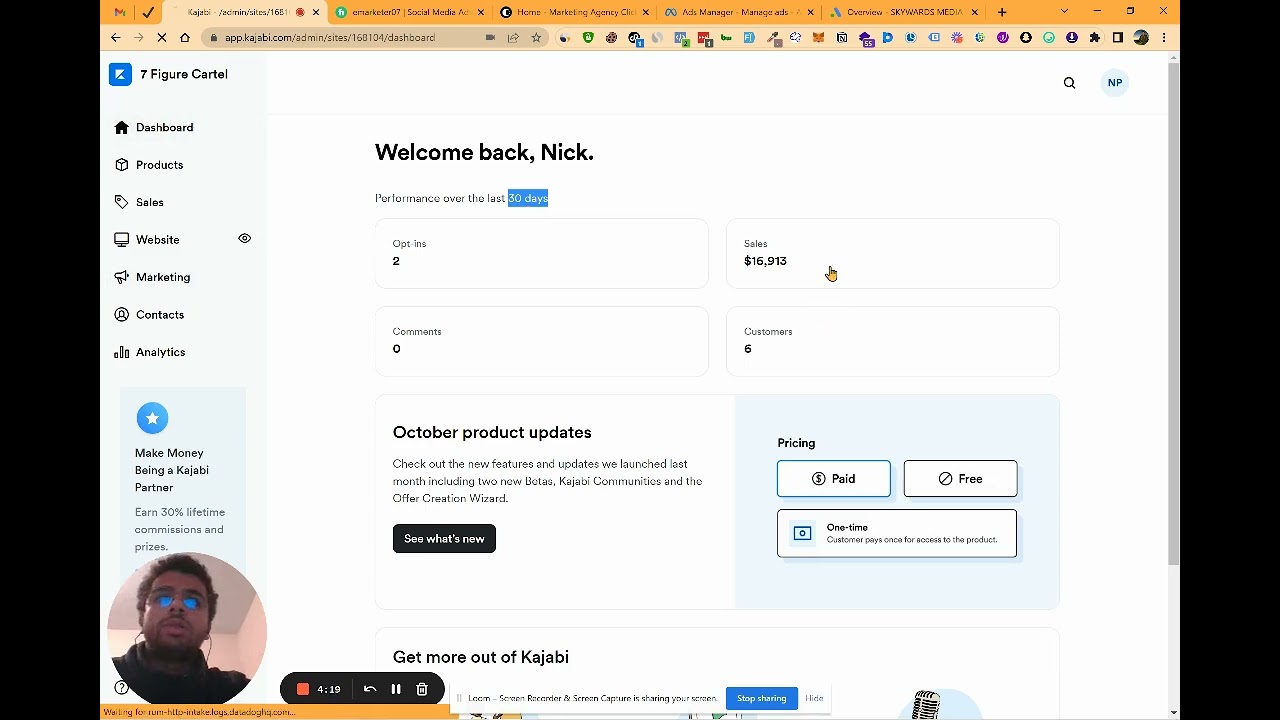Open the Notion extension icon
This screenshot has height=720, width=1280.
tap(842, 37)
